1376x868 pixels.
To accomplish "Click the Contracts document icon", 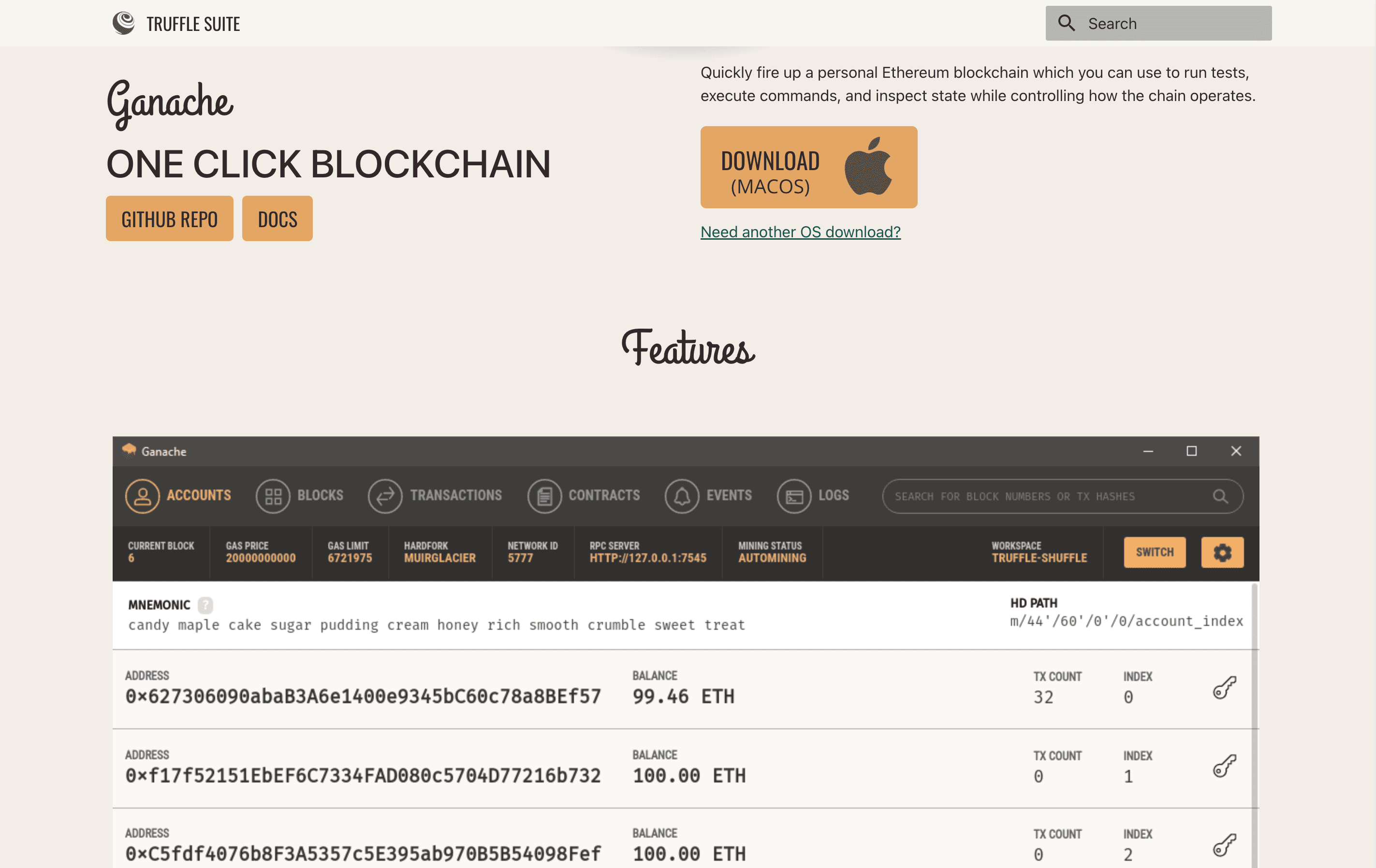I will pos(544,496).
